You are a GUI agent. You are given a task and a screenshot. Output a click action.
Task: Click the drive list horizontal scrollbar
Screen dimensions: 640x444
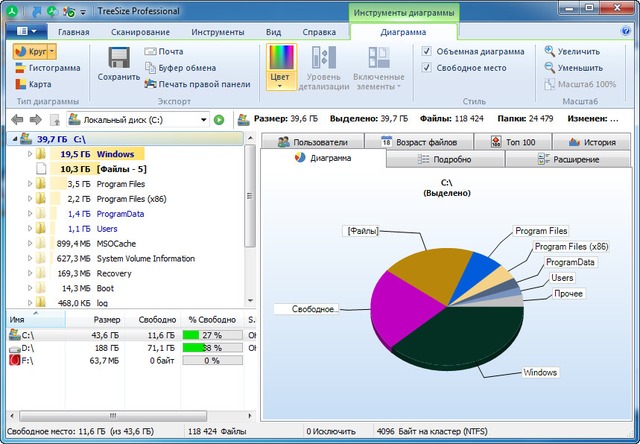point(113,416)
